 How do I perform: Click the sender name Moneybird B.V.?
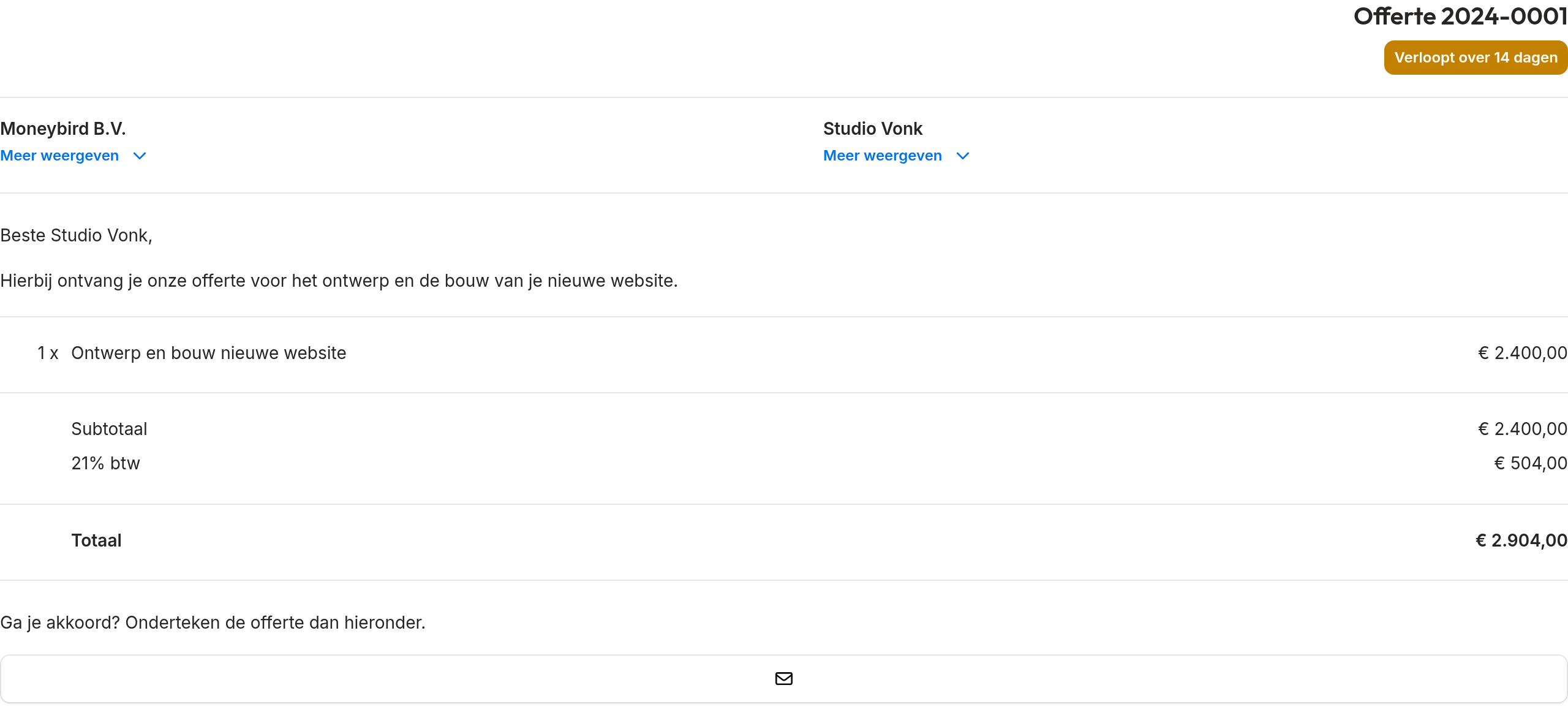click(63, 129)
